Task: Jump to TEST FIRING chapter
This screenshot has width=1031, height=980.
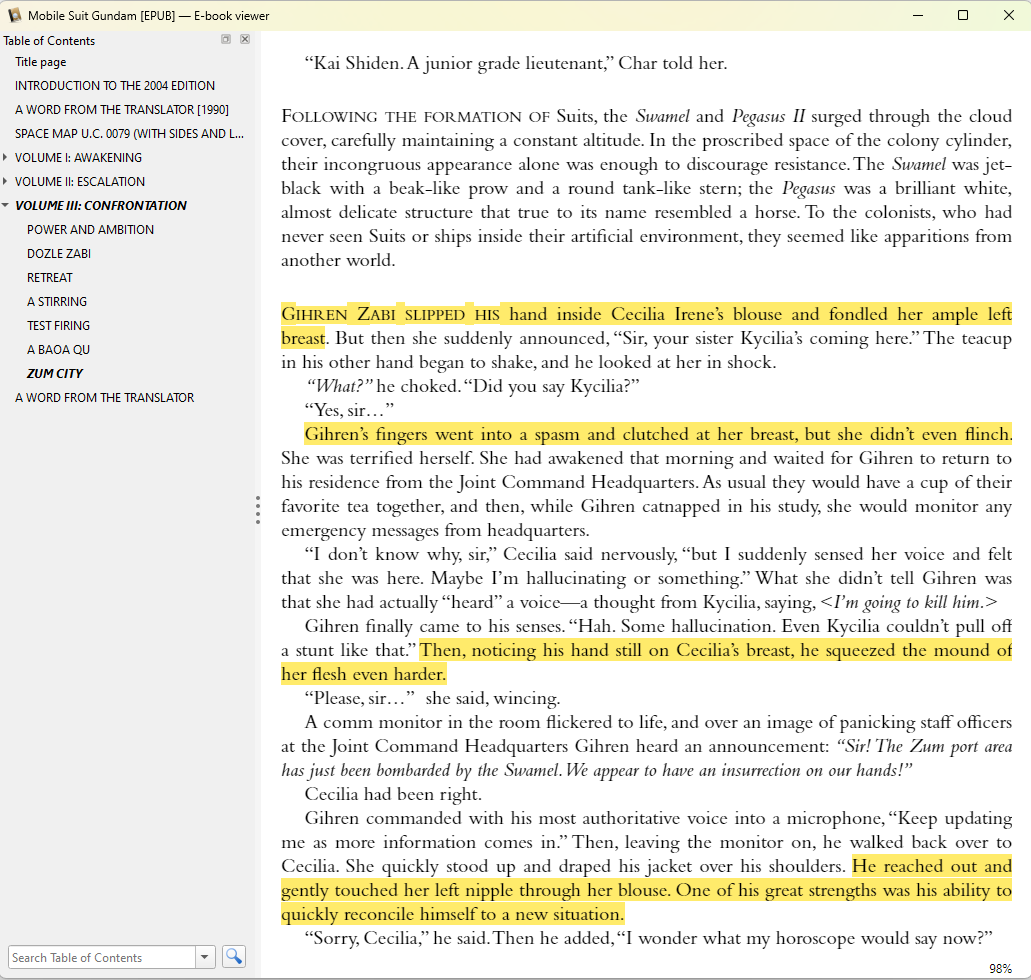Action: coord(58,326)
